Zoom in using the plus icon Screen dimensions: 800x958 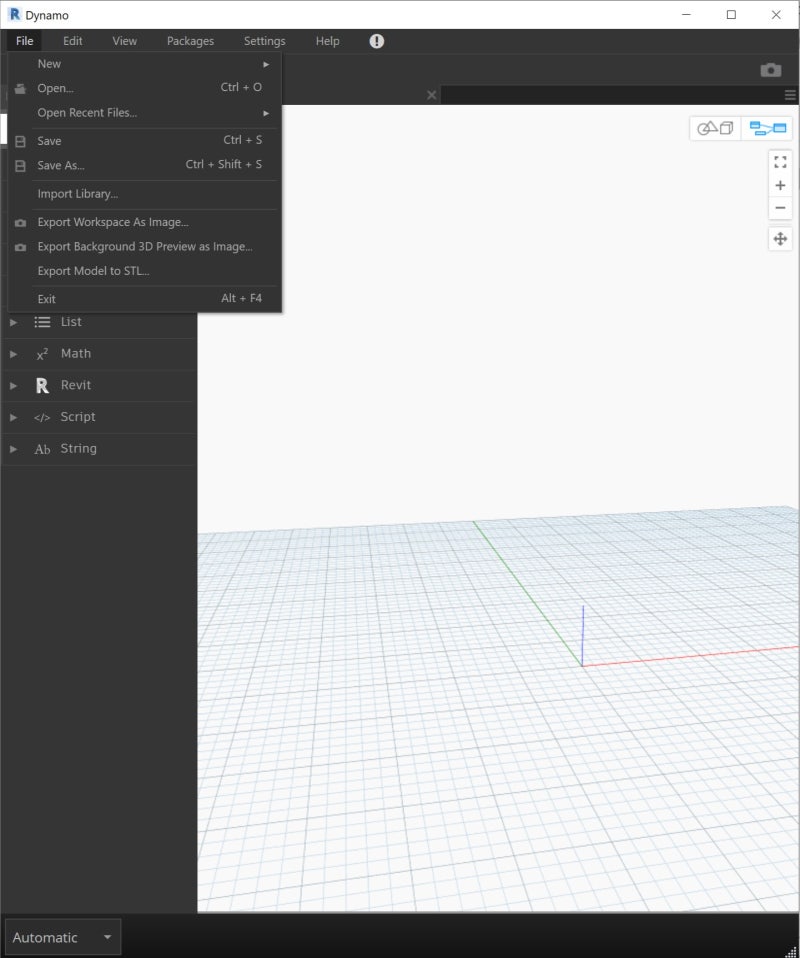(780, 185)
